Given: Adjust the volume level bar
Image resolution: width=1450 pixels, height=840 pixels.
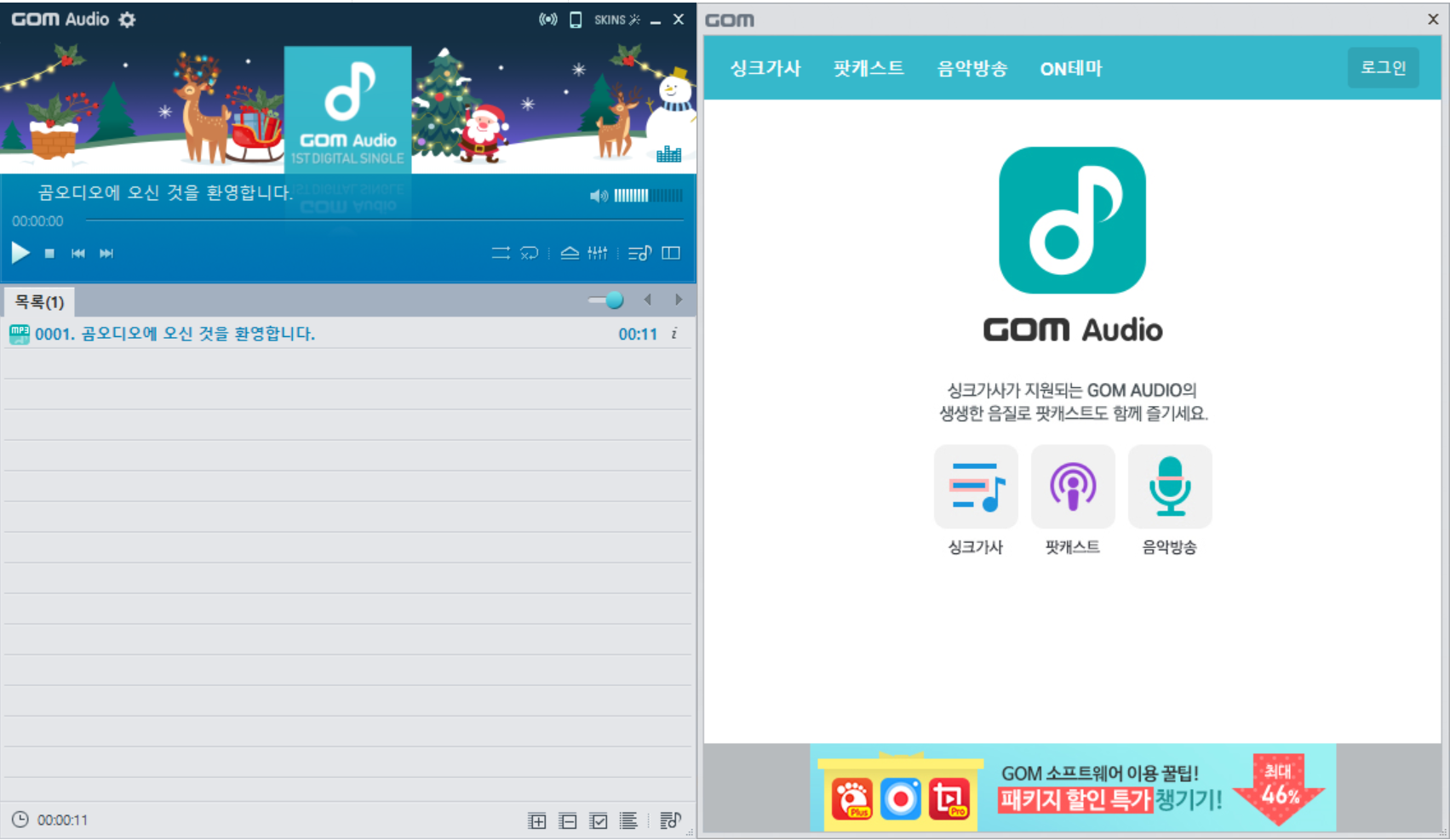Looking at the screenshot, I should click(x=648, y=196).
